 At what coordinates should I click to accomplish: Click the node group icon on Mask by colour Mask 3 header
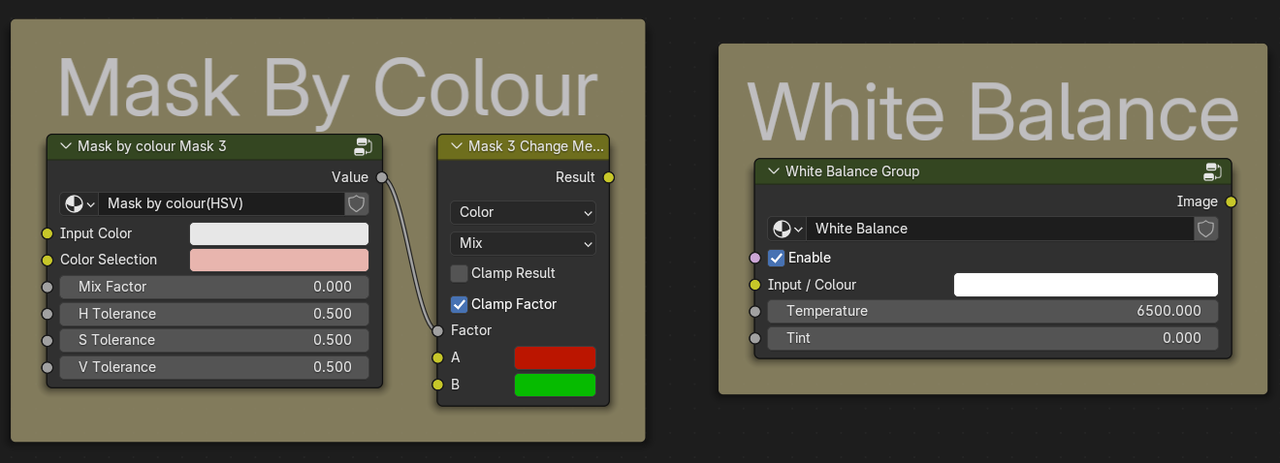click(x=363, y=146)
